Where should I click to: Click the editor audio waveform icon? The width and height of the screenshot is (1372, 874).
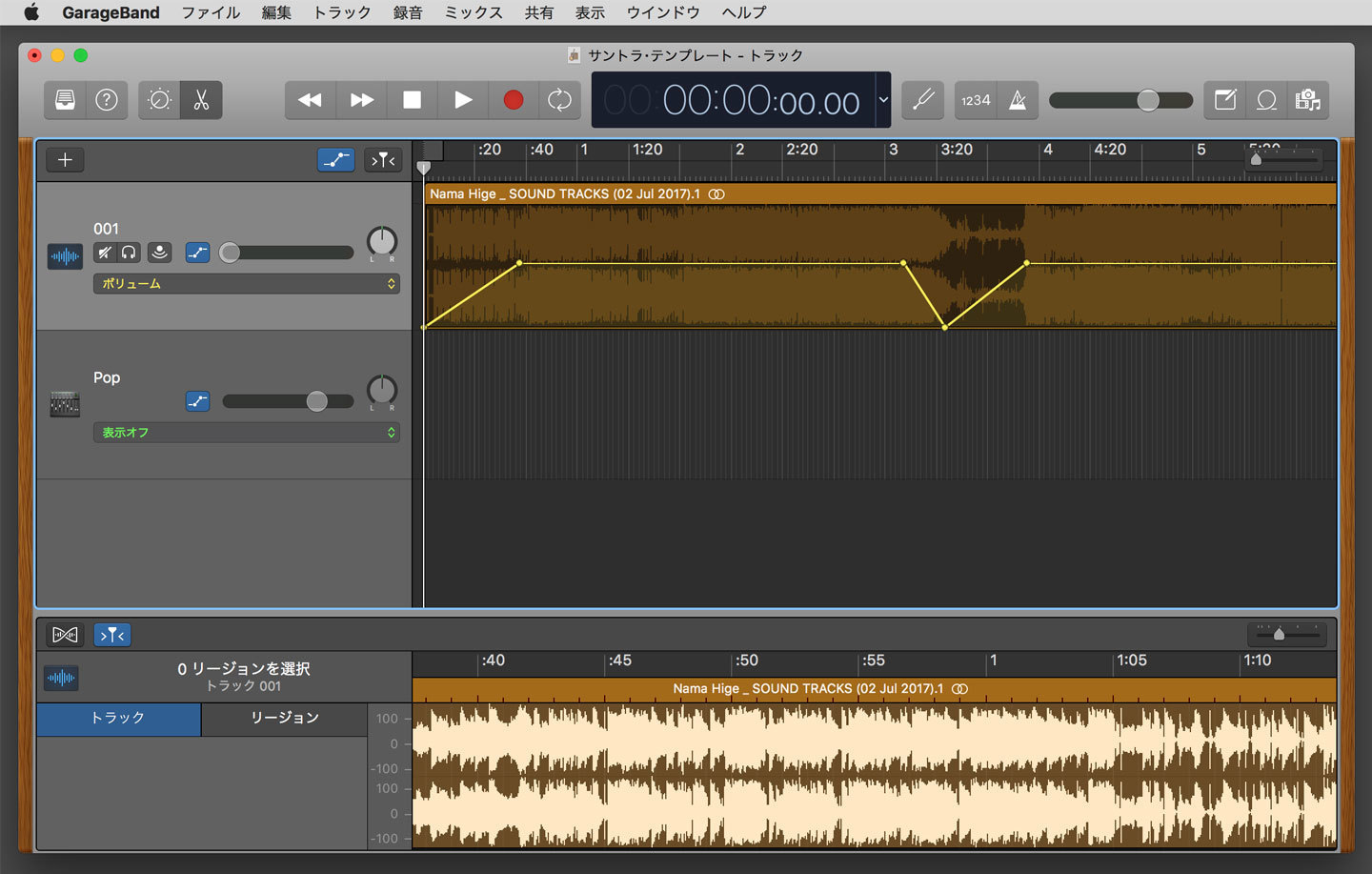pos(61,679)
